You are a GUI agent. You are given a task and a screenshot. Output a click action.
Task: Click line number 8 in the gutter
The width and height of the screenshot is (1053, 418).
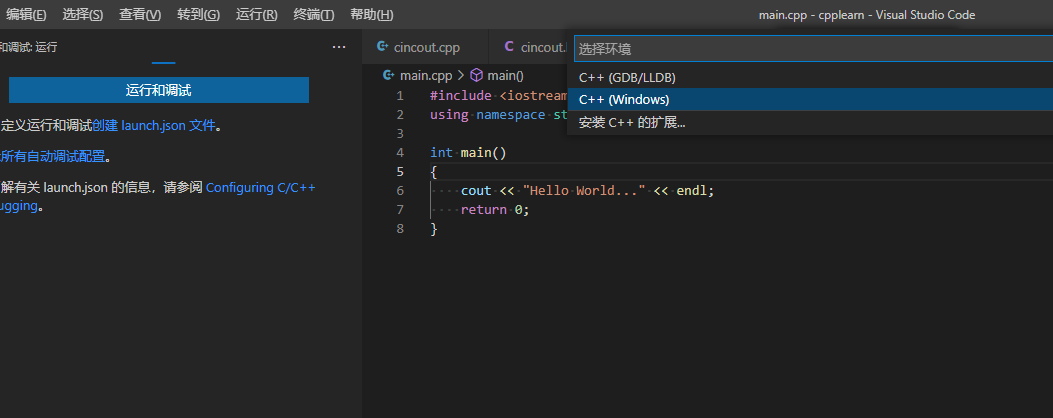(400, 228)
